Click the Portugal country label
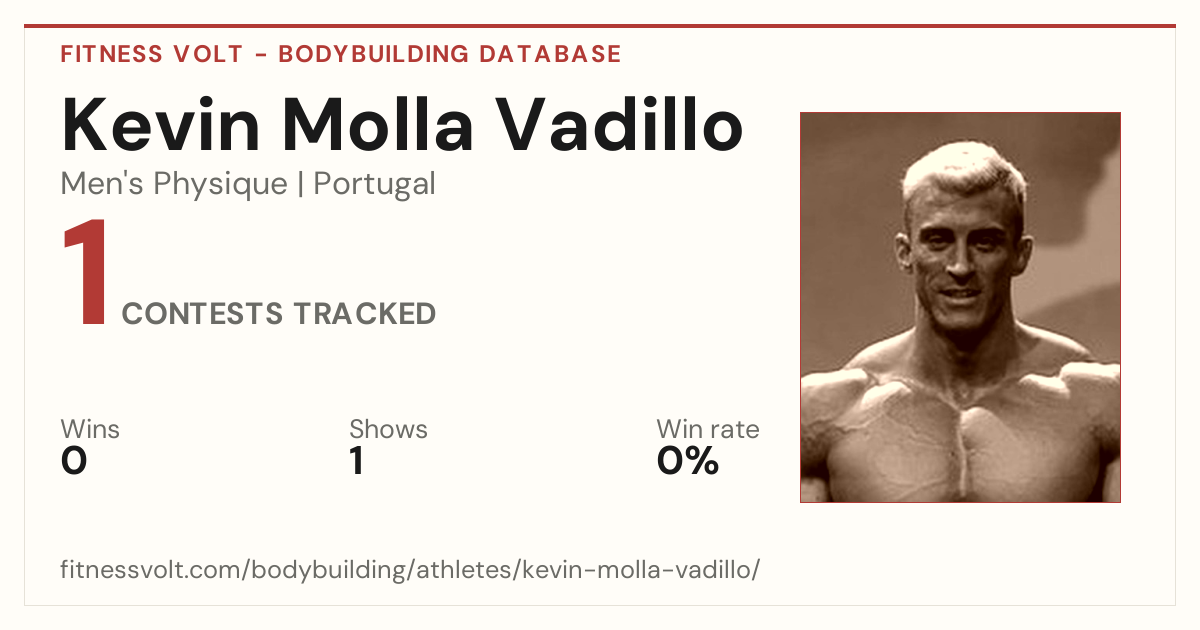 [x=375, y=184]
